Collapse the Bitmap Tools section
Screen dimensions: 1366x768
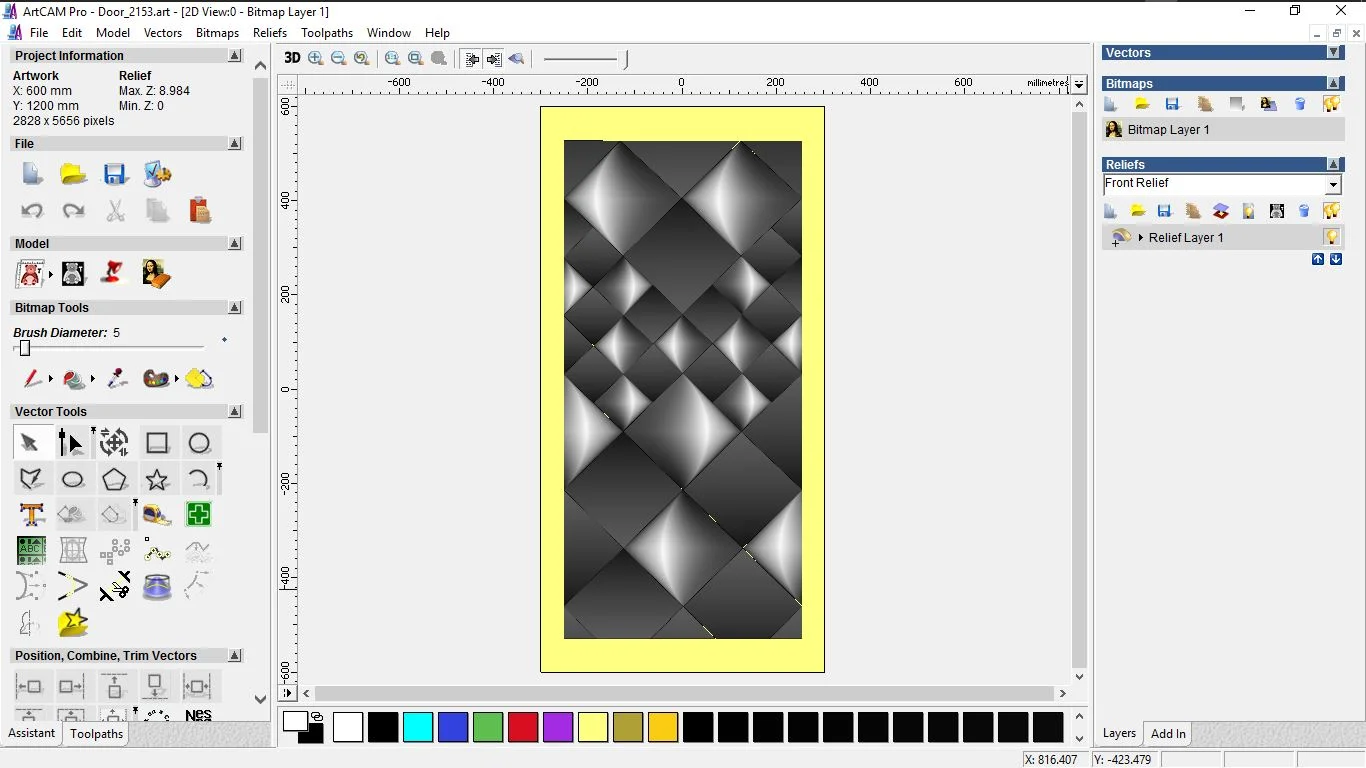235,308
